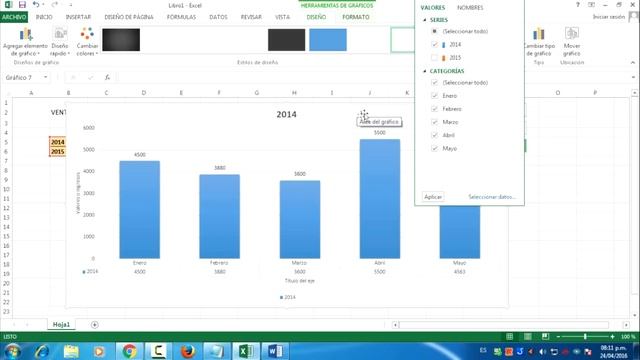640x360 pixels.
Task: Click the zoom slider handle
Action: (x=585, y=336)
